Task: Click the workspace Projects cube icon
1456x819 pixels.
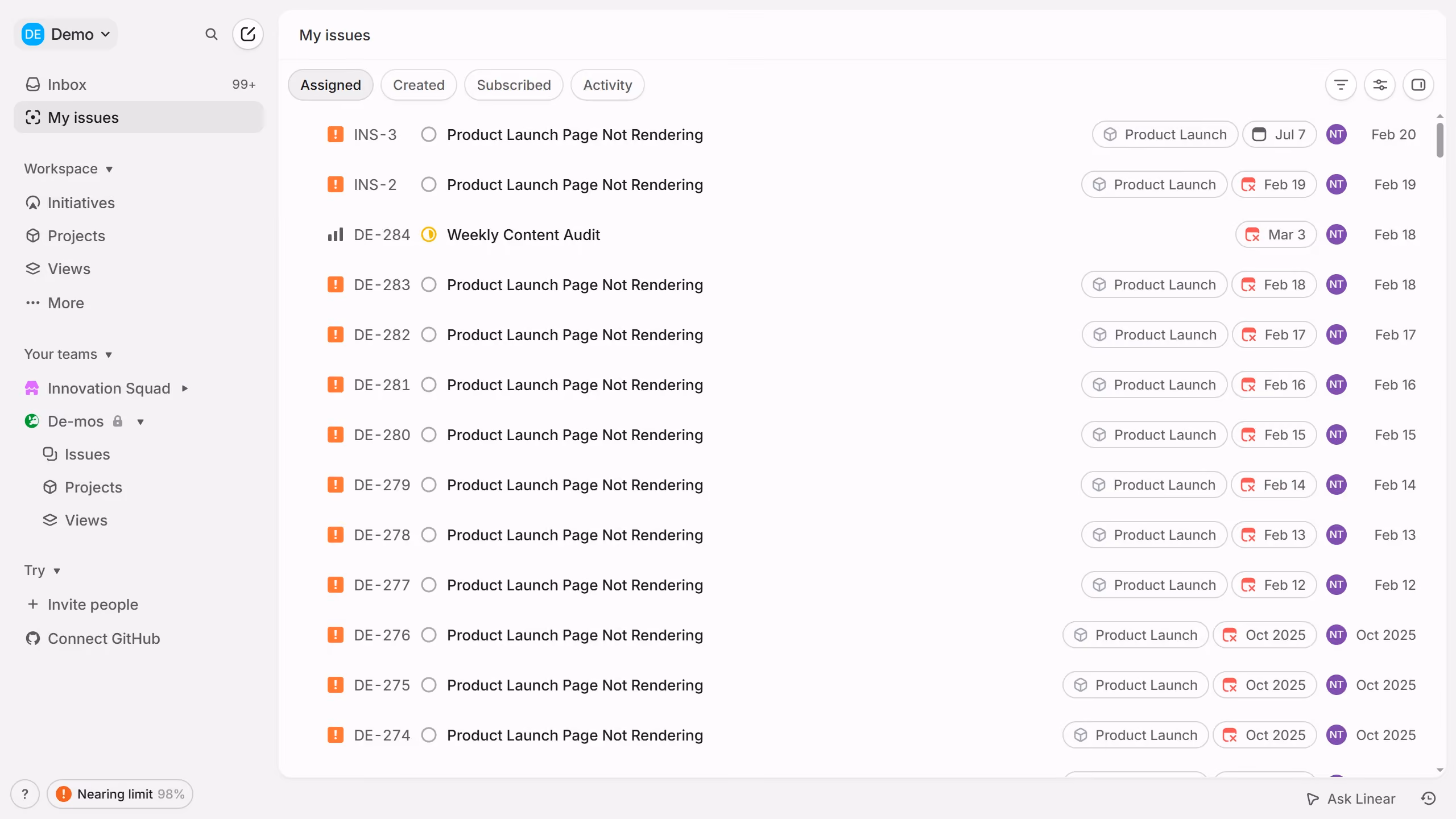Action: pos(33,236)
